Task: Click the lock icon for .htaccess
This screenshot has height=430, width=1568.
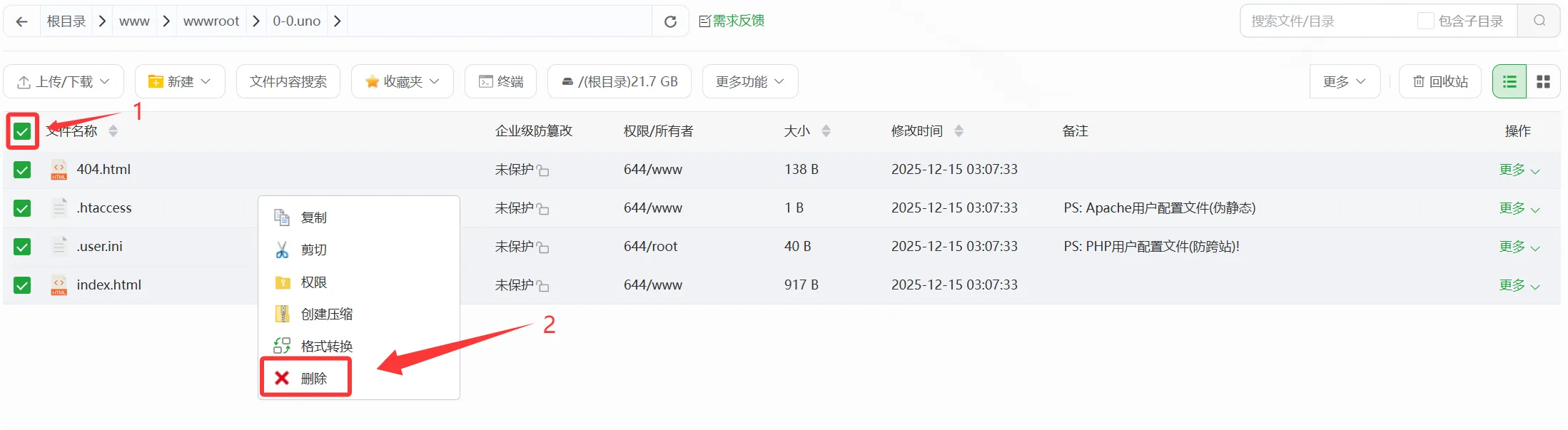Action: 543,209
